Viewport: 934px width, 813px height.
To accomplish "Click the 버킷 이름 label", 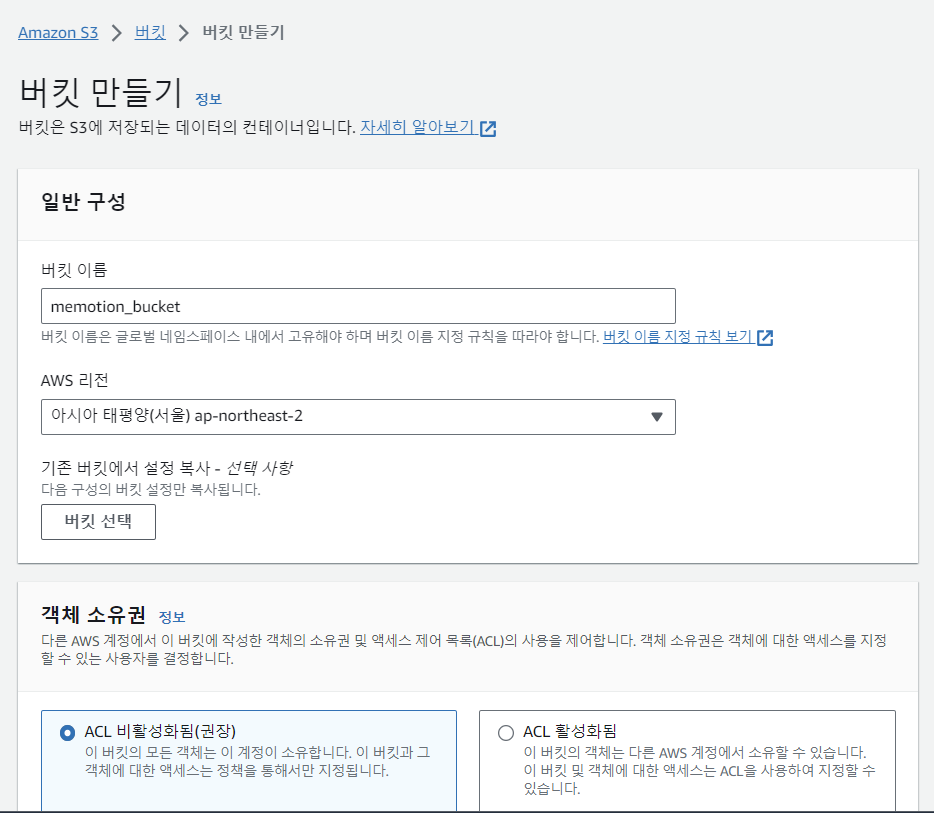I will click(x=74, y=270).
